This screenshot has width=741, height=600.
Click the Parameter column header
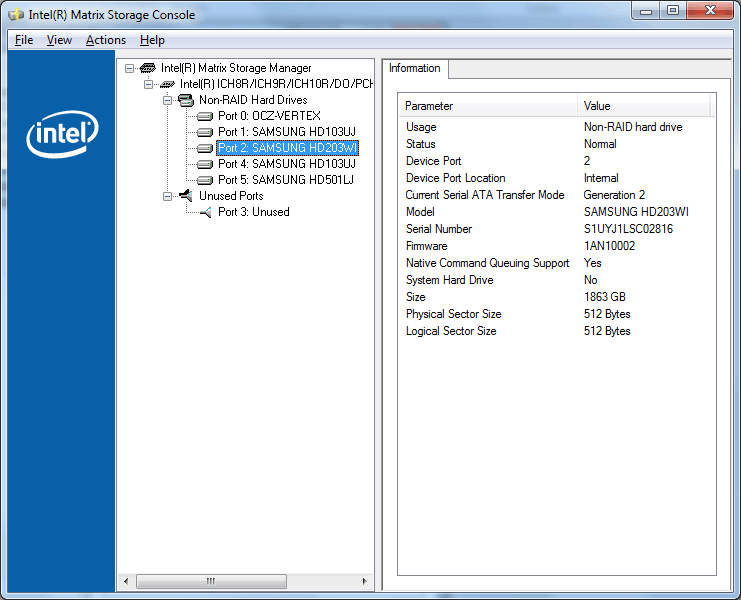tap(488, 106)
